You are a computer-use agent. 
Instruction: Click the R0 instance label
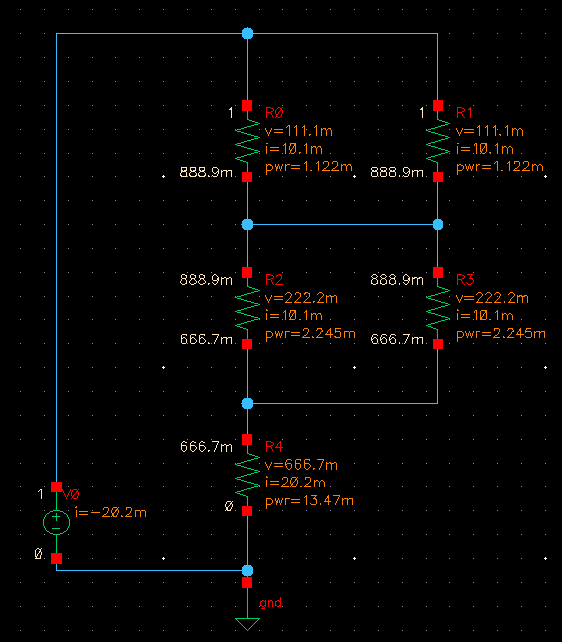[x=274, y=113]
